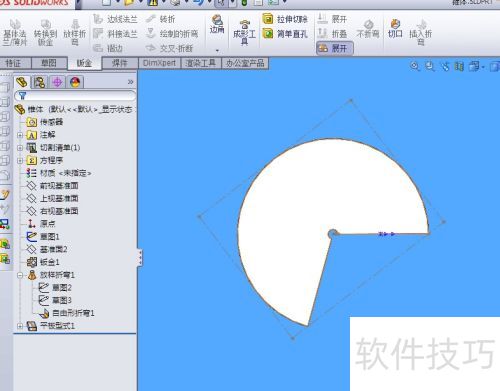Choose the 绘制的折弯 sketched bend tool
The image size is (500, 391).
click(x=172, y=34)
